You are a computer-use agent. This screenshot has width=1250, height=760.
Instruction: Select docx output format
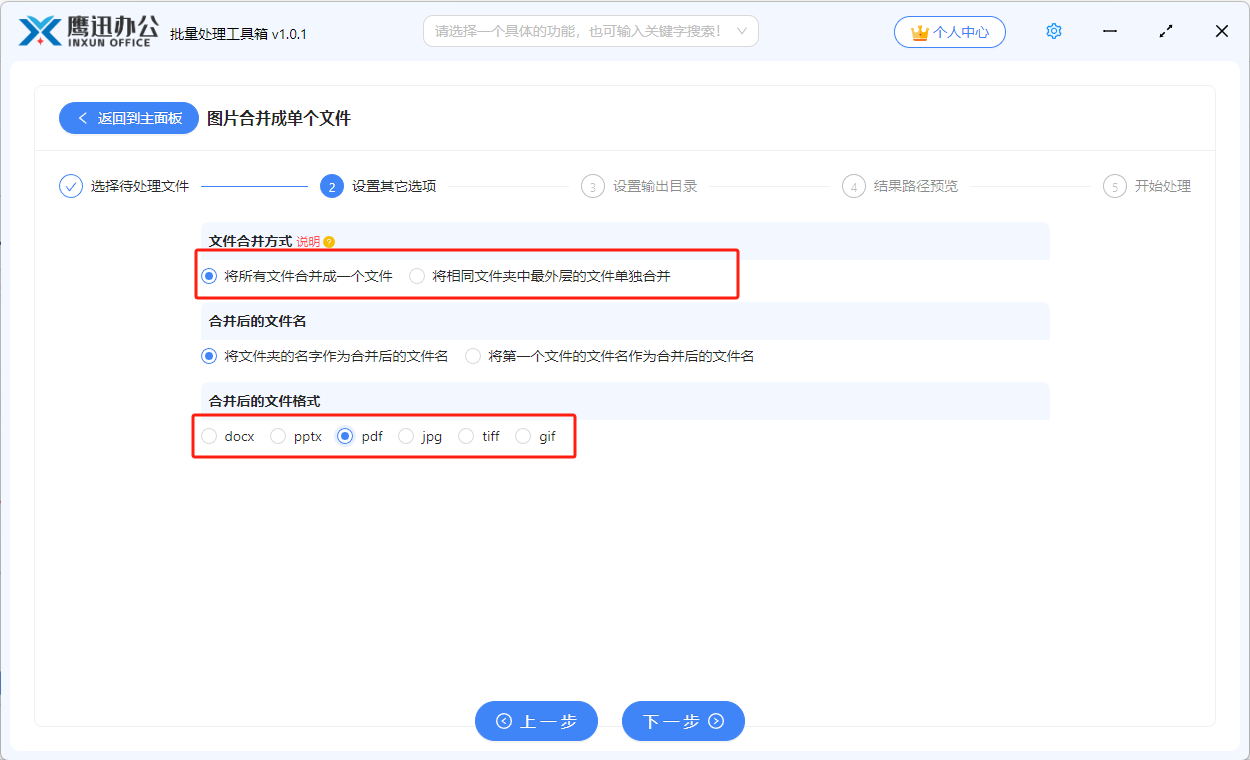click(228, 436)
